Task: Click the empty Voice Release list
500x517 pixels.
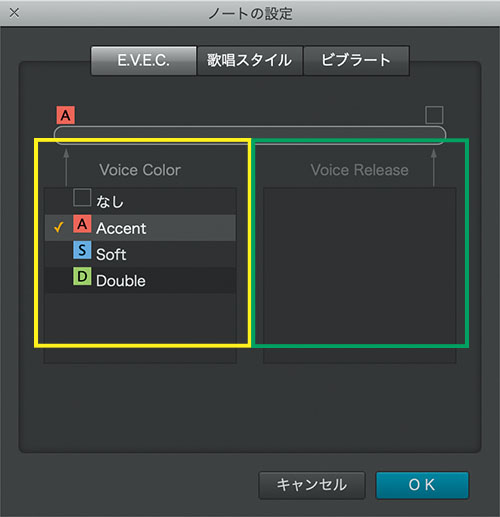Action: click(359, 275)
